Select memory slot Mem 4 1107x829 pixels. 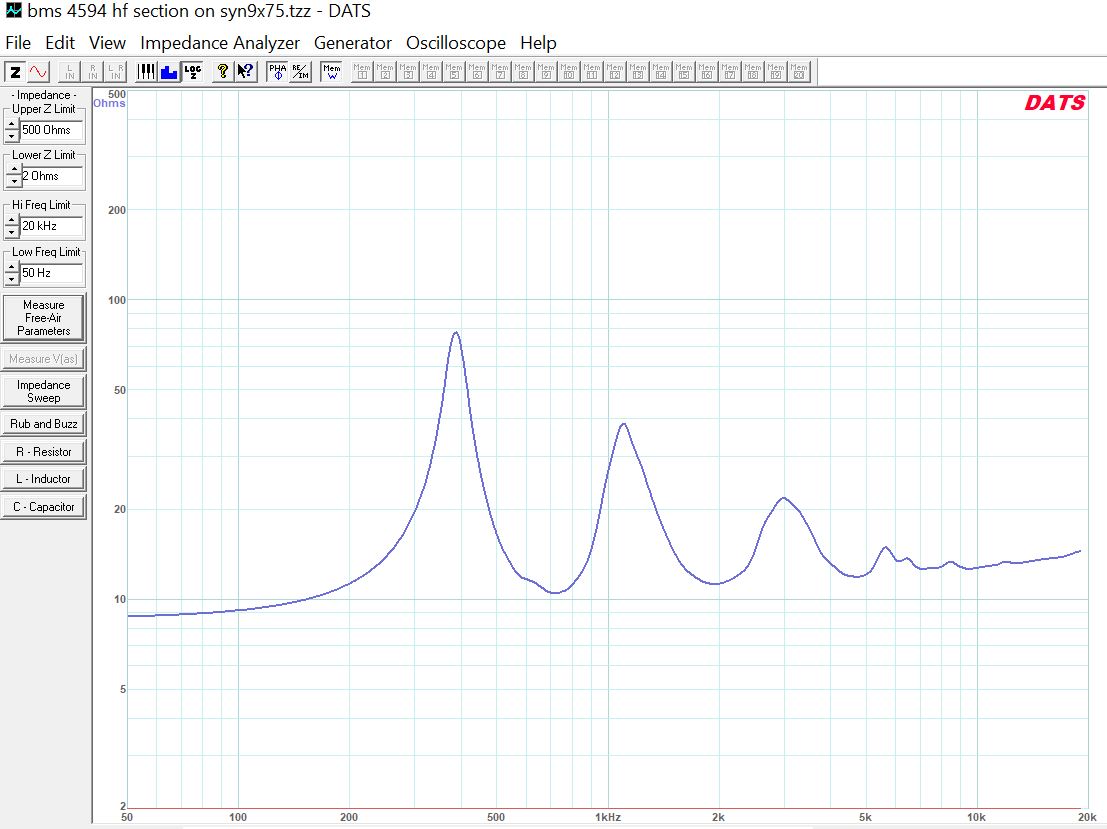coord(431,72)
